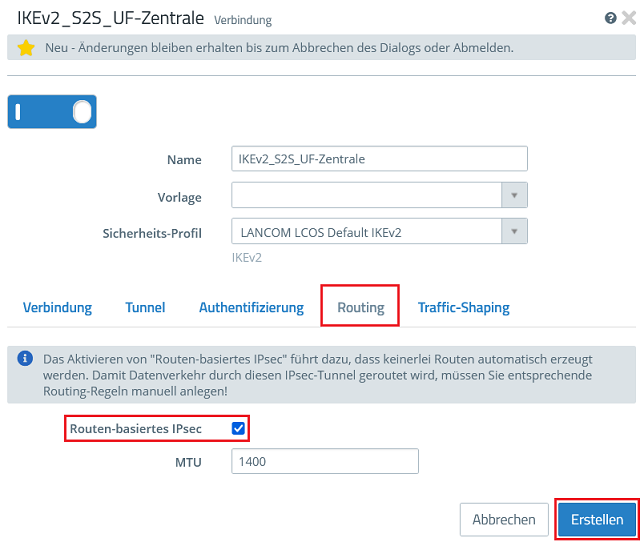Click the blue info icon in the hint box
Screen dimensions: 644x542
24,358
